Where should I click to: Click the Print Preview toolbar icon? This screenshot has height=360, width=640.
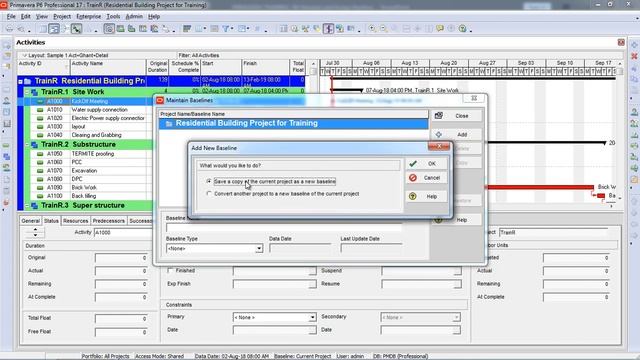click(x=20, y=29)
